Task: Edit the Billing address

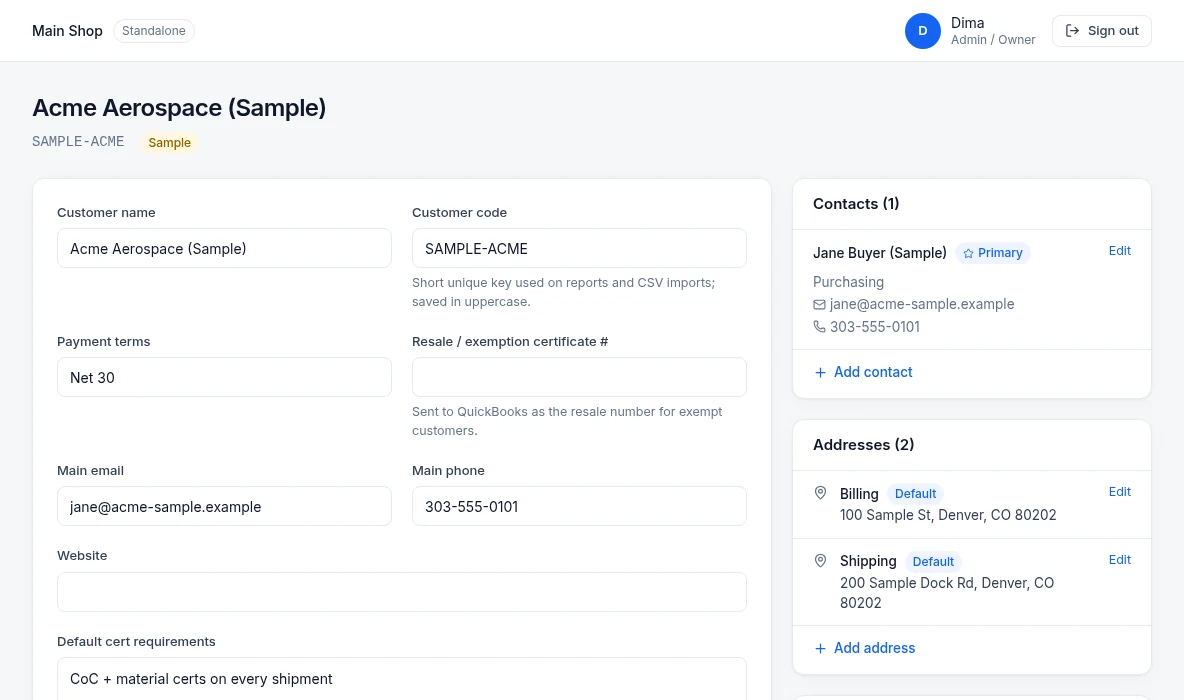Action: pyautogui.click(x=1120, y=492)
